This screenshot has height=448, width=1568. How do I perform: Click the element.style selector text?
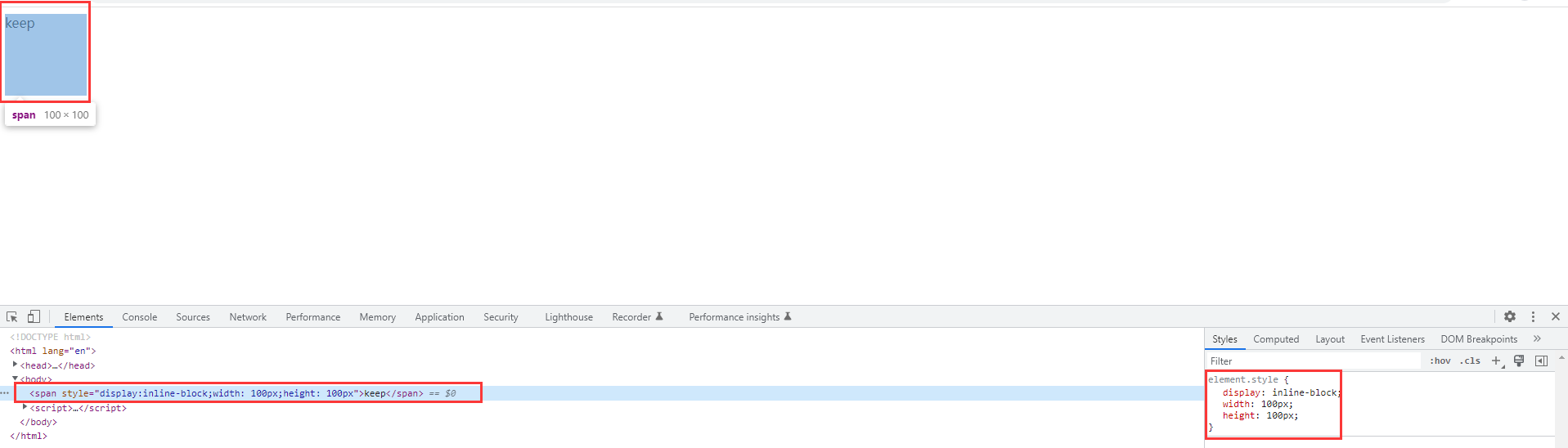point(1243,379)
